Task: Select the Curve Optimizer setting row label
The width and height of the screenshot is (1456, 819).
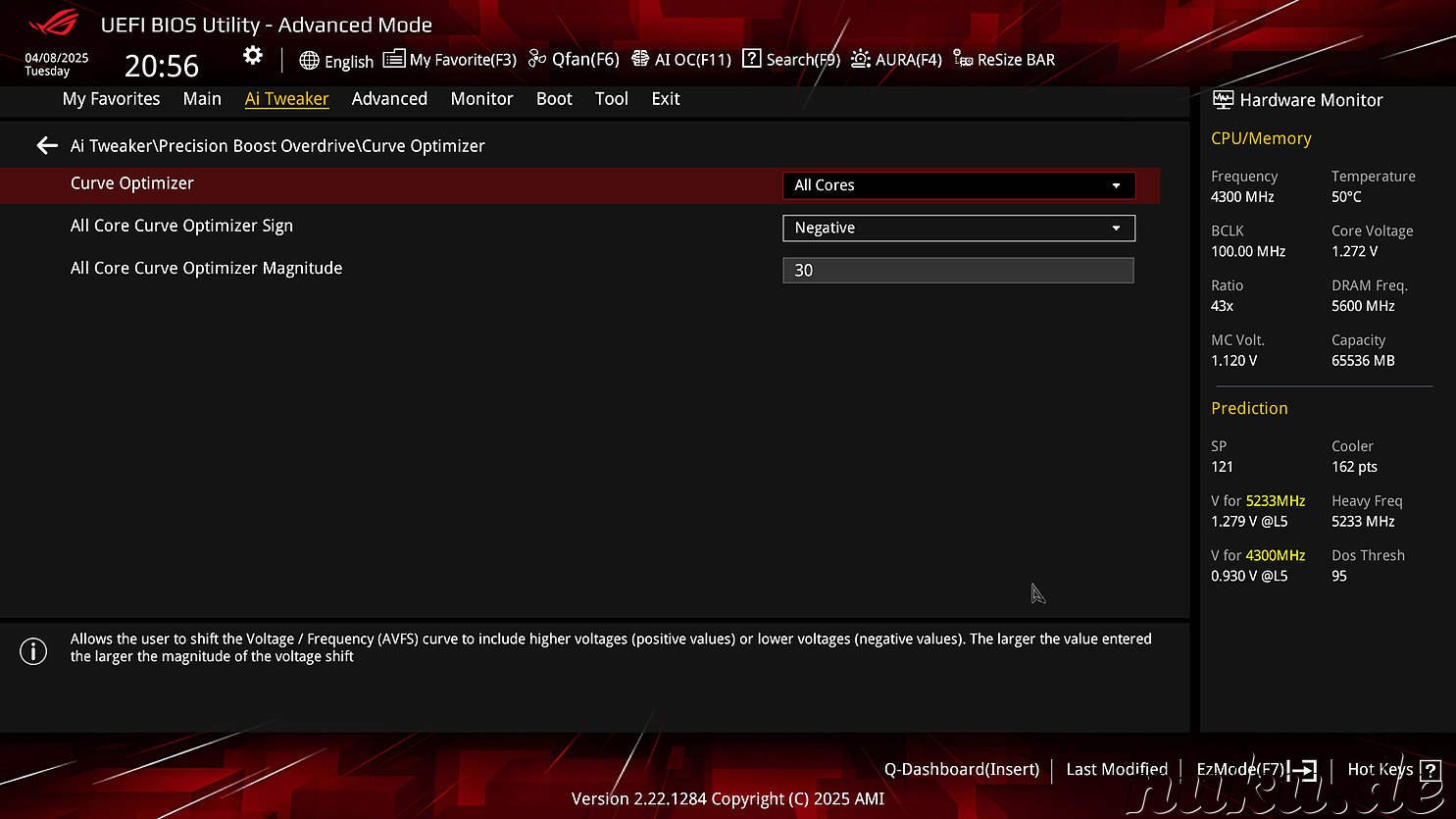Action: tap(132, 183)
